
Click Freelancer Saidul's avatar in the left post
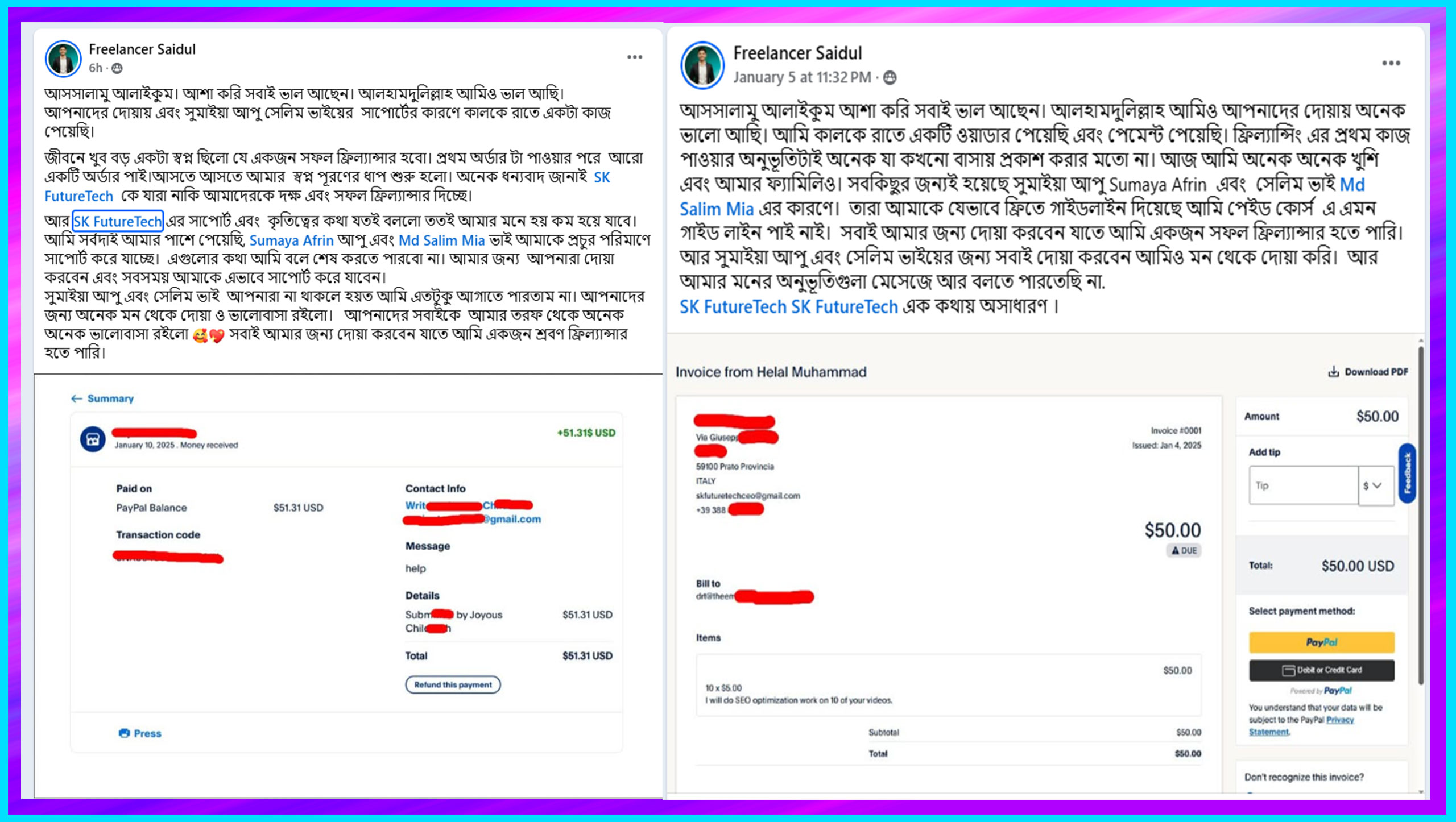point(63,58)
